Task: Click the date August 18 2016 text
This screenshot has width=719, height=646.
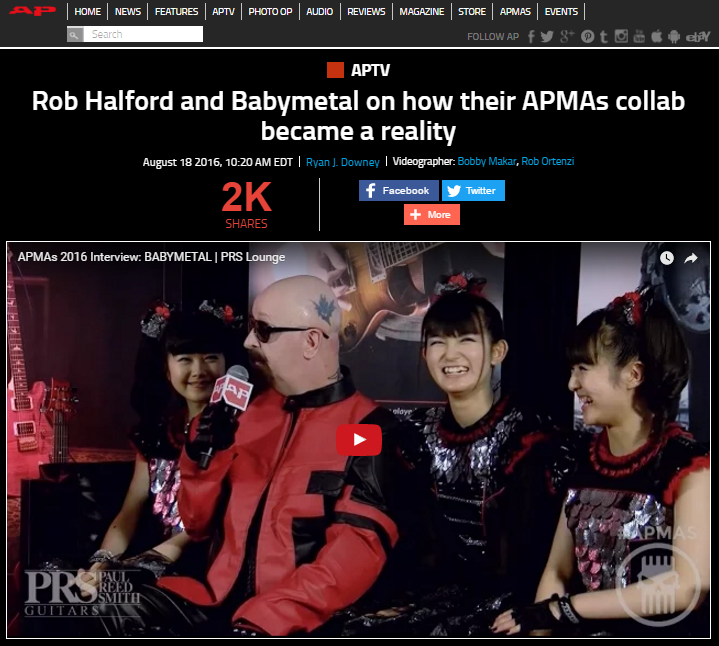Action: pyautogui.click(x=217, y=162)
